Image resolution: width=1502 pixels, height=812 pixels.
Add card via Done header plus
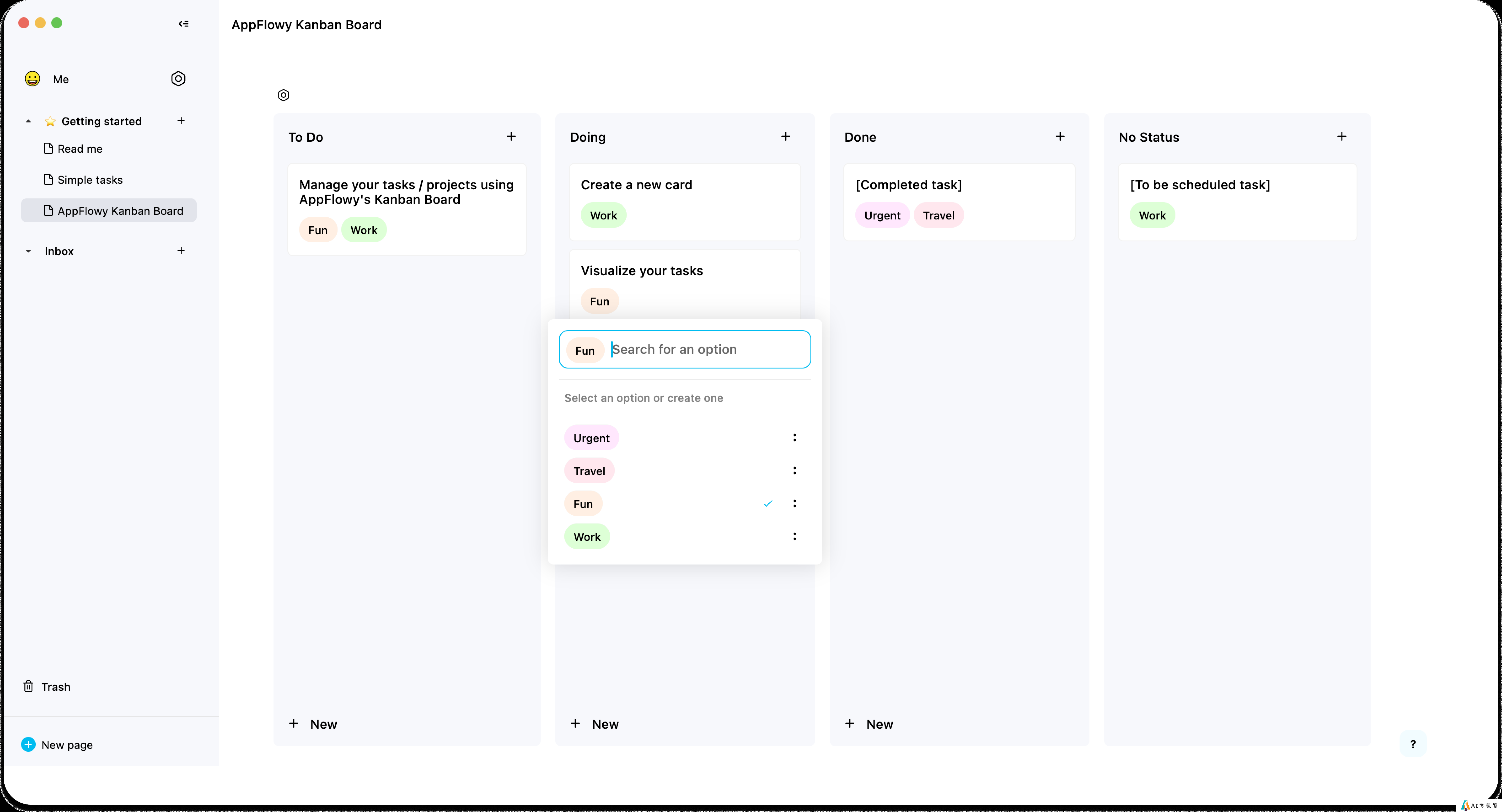point(1060,136)
